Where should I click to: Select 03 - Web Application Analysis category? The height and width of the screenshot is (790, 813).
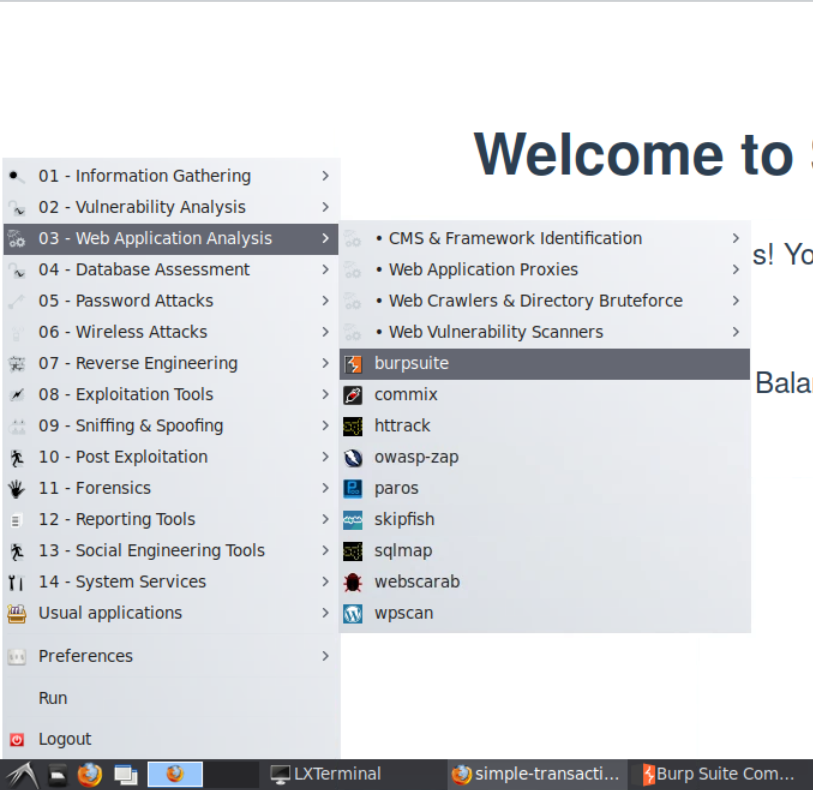tap(171, 239)
